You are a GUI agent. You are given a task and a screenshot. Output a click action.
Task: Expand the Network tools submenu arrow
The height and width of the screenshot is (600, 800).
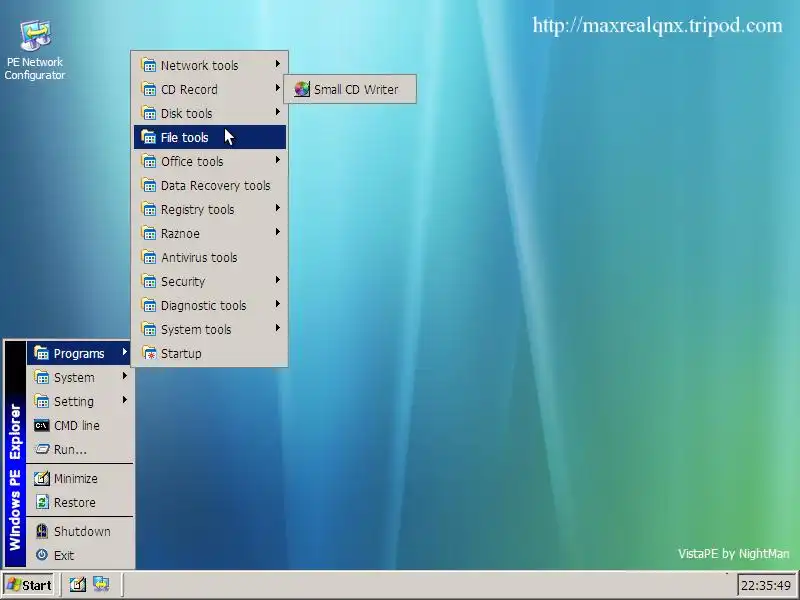[278, 64]
